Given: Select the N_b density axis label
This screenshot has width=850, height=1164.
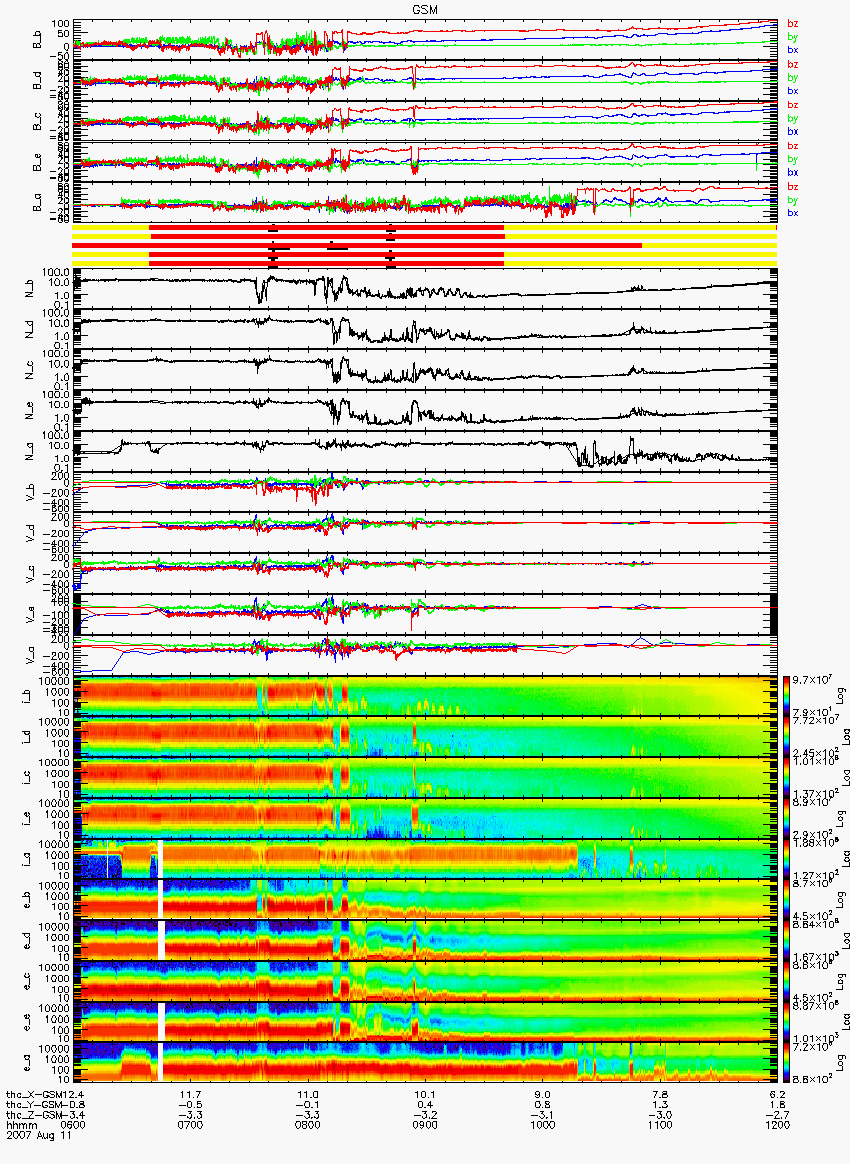Looking at the screenshot, I should click(x=30, y=288).
